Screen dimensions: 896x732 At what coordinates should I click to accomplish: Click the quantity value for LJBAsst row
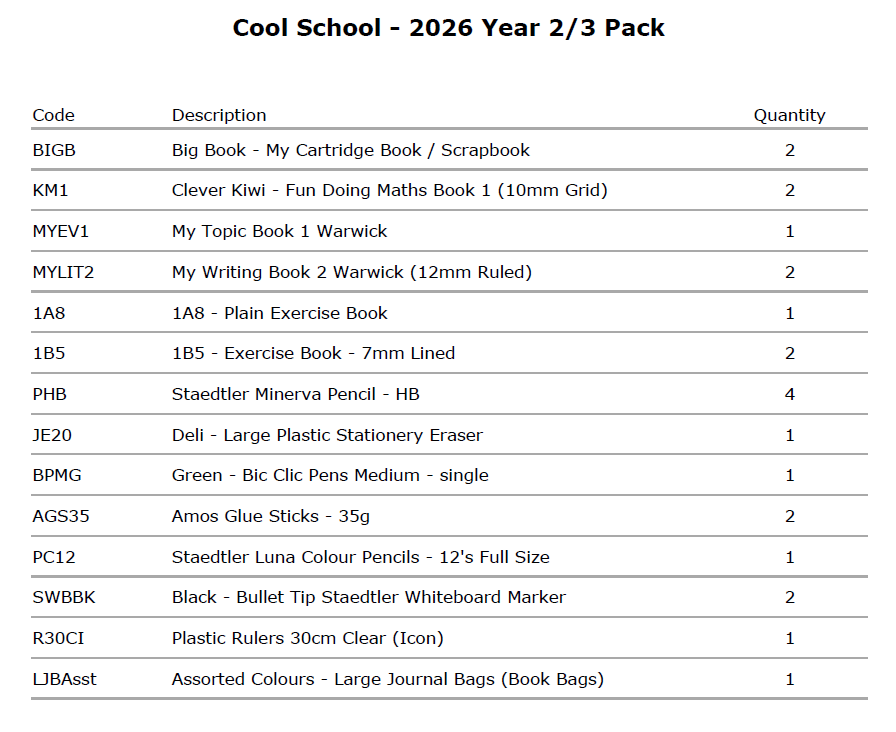(x=789, y=679)
